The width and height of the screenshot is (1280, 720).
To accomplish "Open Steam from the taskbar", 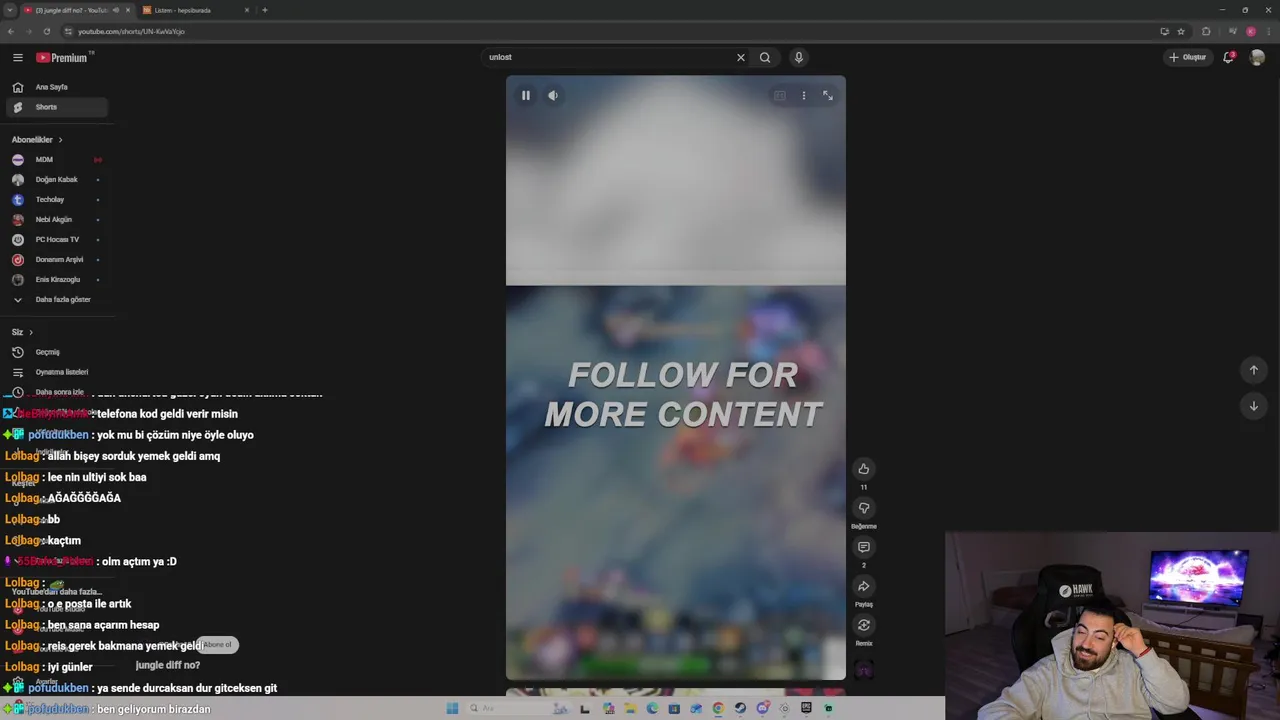I will click(740, 708).
